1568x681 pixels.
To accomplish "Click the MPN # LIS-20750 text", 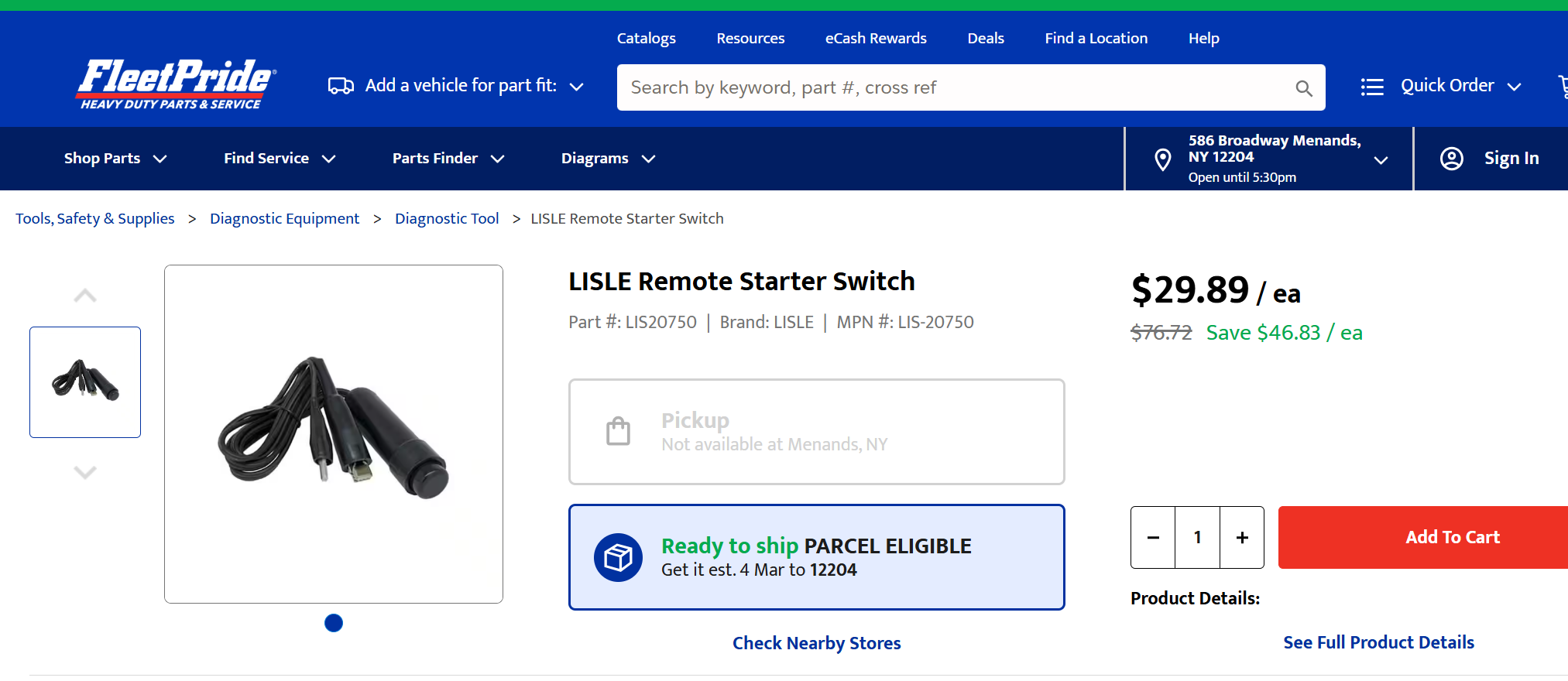I will coord(905,323).
